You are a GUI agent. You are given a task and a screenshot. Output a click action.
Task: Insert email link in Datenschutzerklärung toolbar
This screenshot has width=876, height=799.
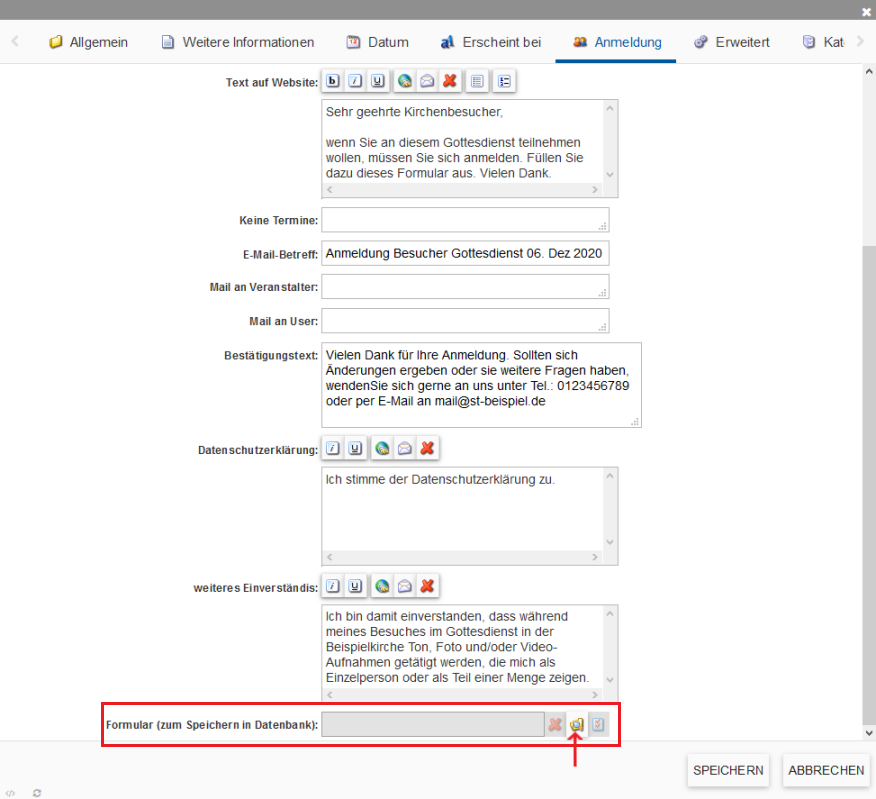pyautogui.click(x=405, y=449)
